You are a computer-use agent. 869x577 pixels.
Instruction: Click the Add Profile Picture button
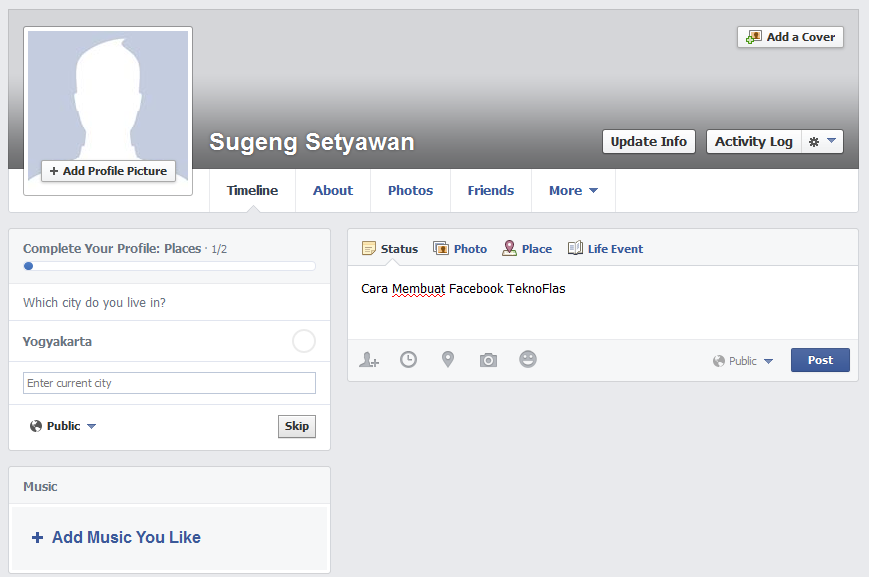(x=108, y=171)
